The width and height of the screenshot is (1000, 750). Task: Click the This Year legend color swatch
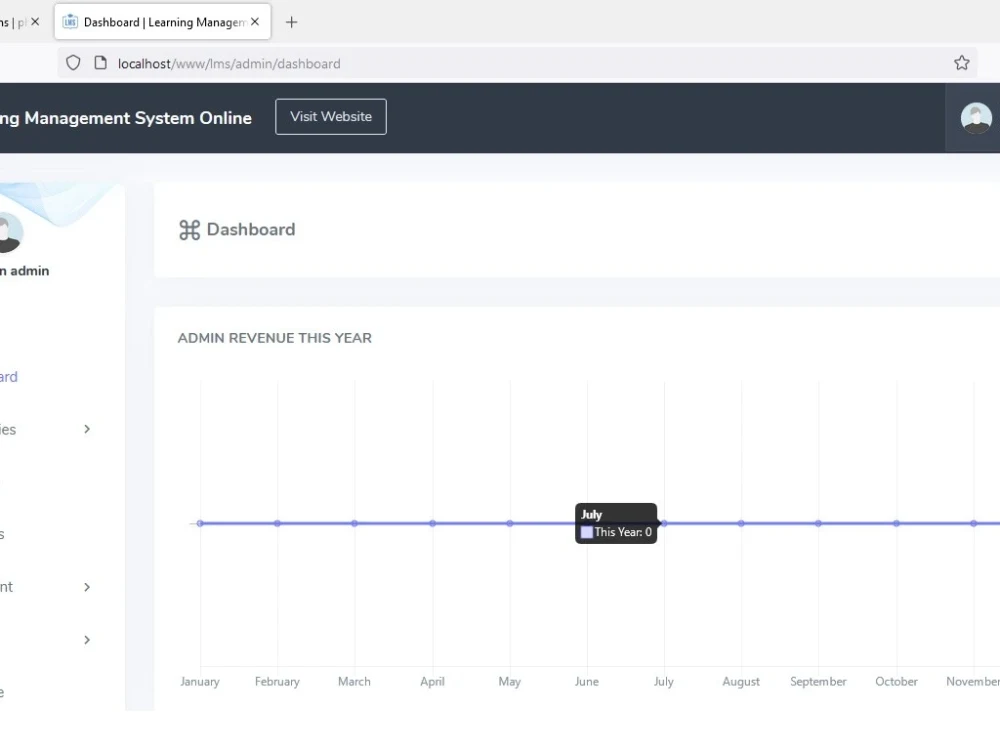point(587,532)
